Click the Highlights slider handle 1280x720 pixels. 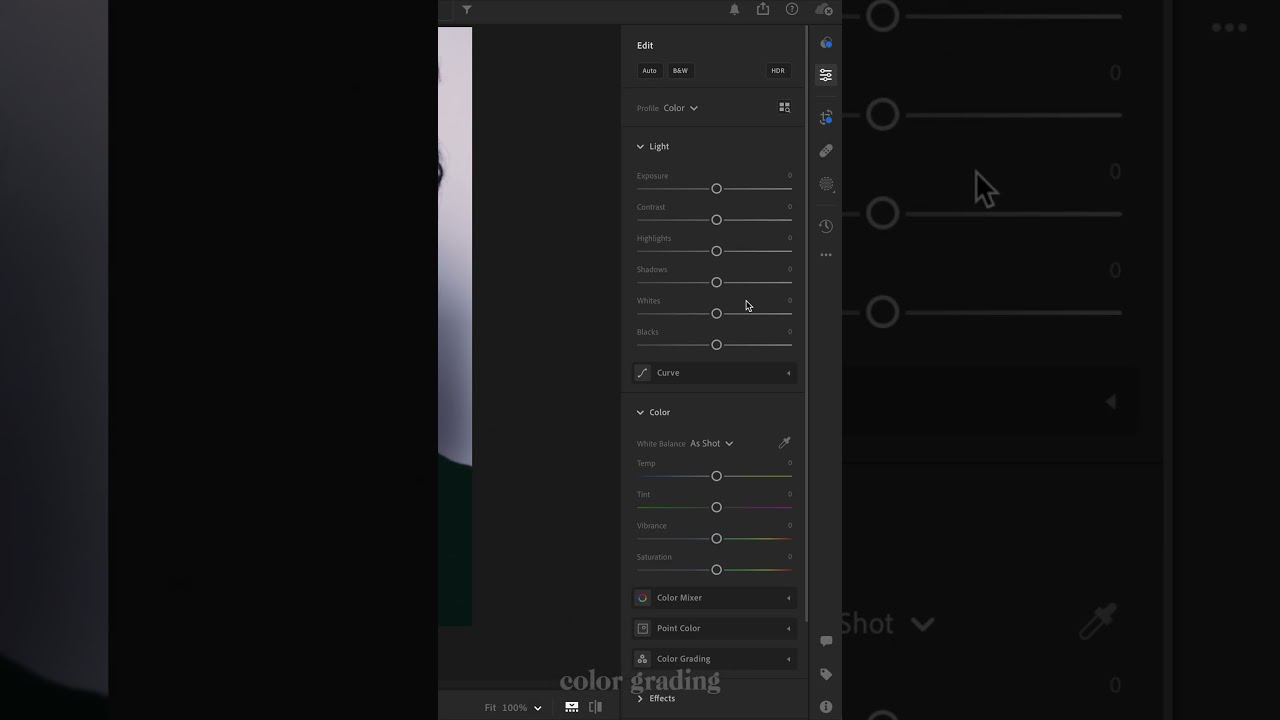tap(716, 251)
